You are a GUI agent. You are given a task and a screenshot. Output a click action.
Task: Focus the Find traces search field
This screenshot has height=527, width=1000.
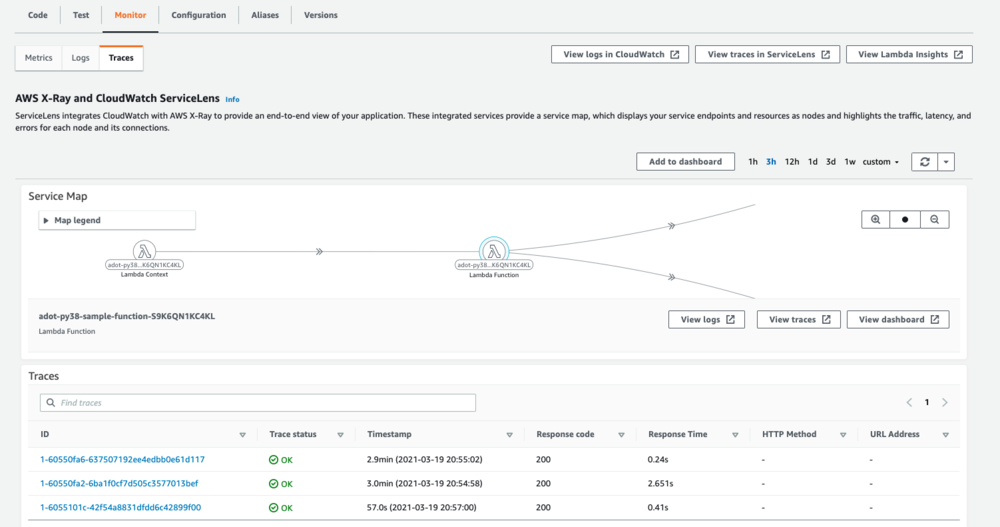[x=258, y=403]
